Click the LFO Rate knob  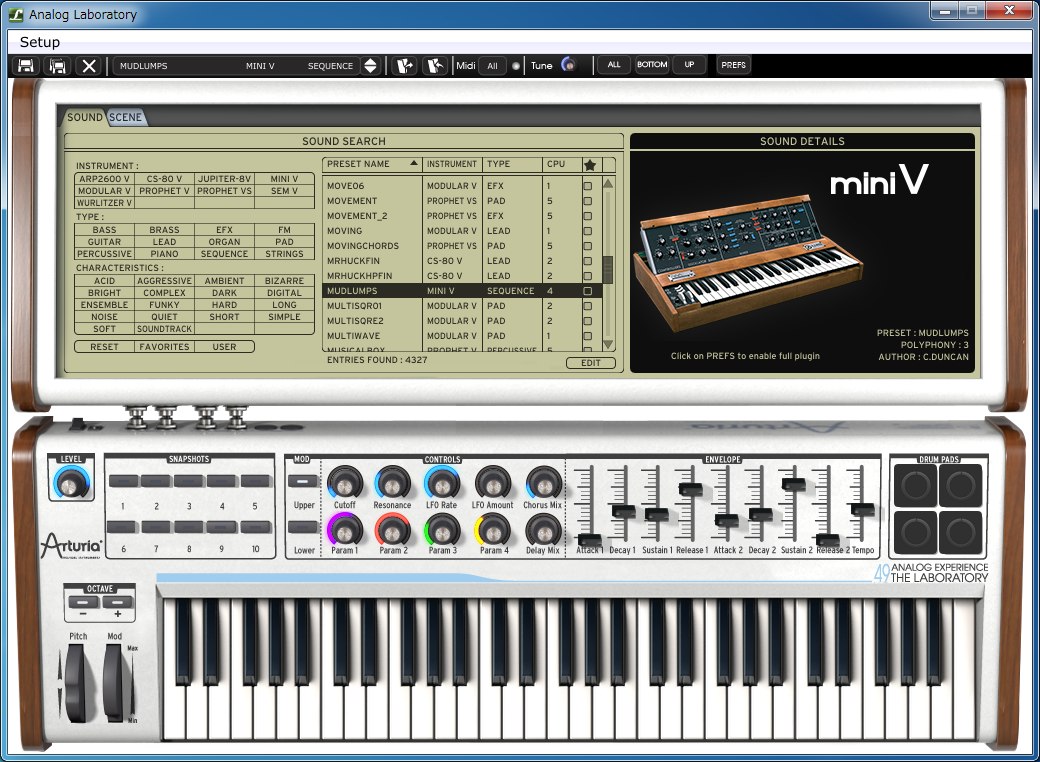[442, 483]
